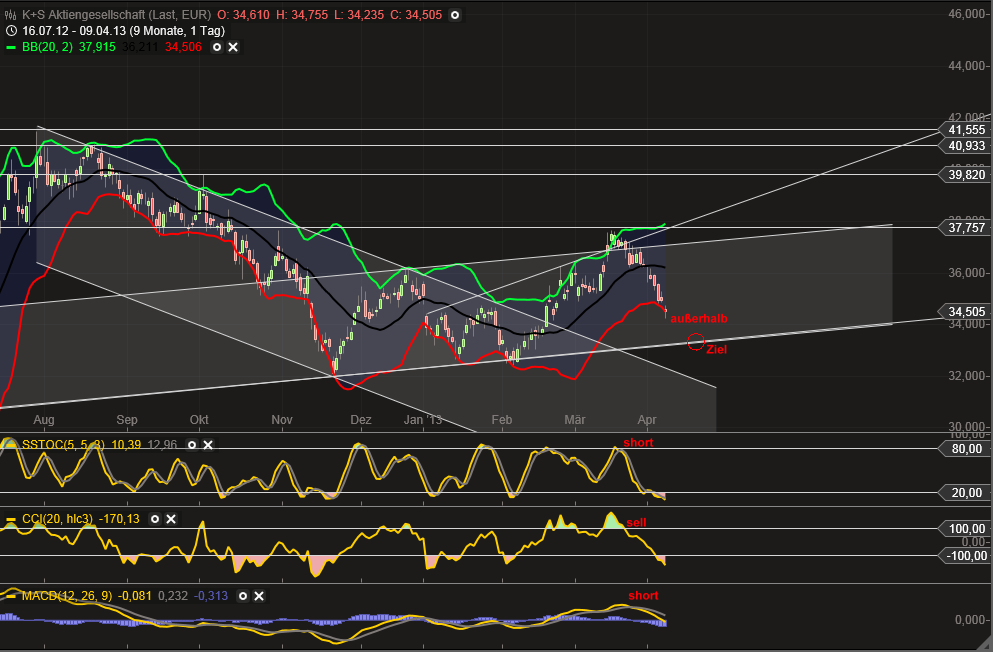Image resolution: width=993 pixels, height=652 pixels.
Task: Click the Aug label on time axis
Action: pos(44,420)
